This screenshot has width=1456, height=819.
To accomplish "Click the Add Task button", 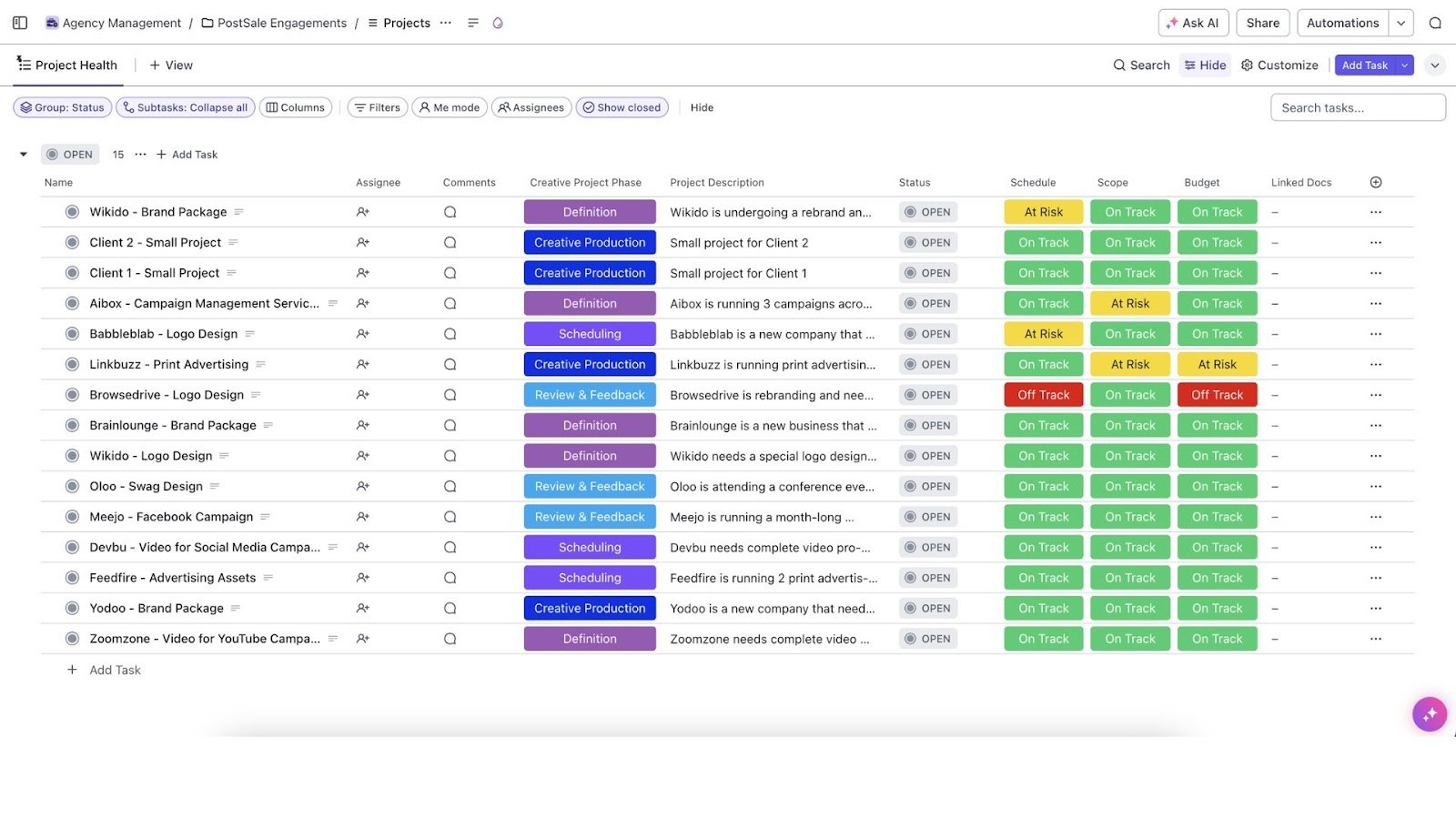I will [x=1364, y=65].
